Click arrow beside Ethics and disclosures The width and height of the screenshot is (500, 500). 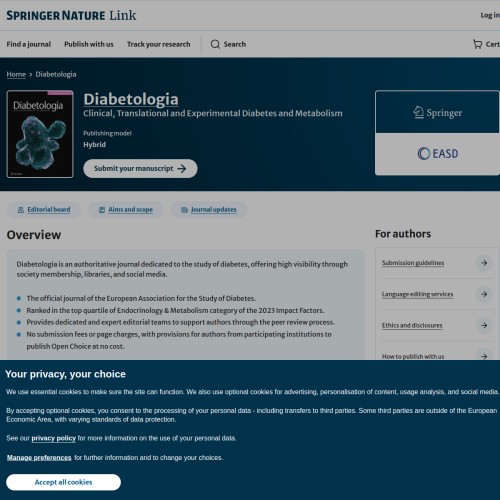484,325
